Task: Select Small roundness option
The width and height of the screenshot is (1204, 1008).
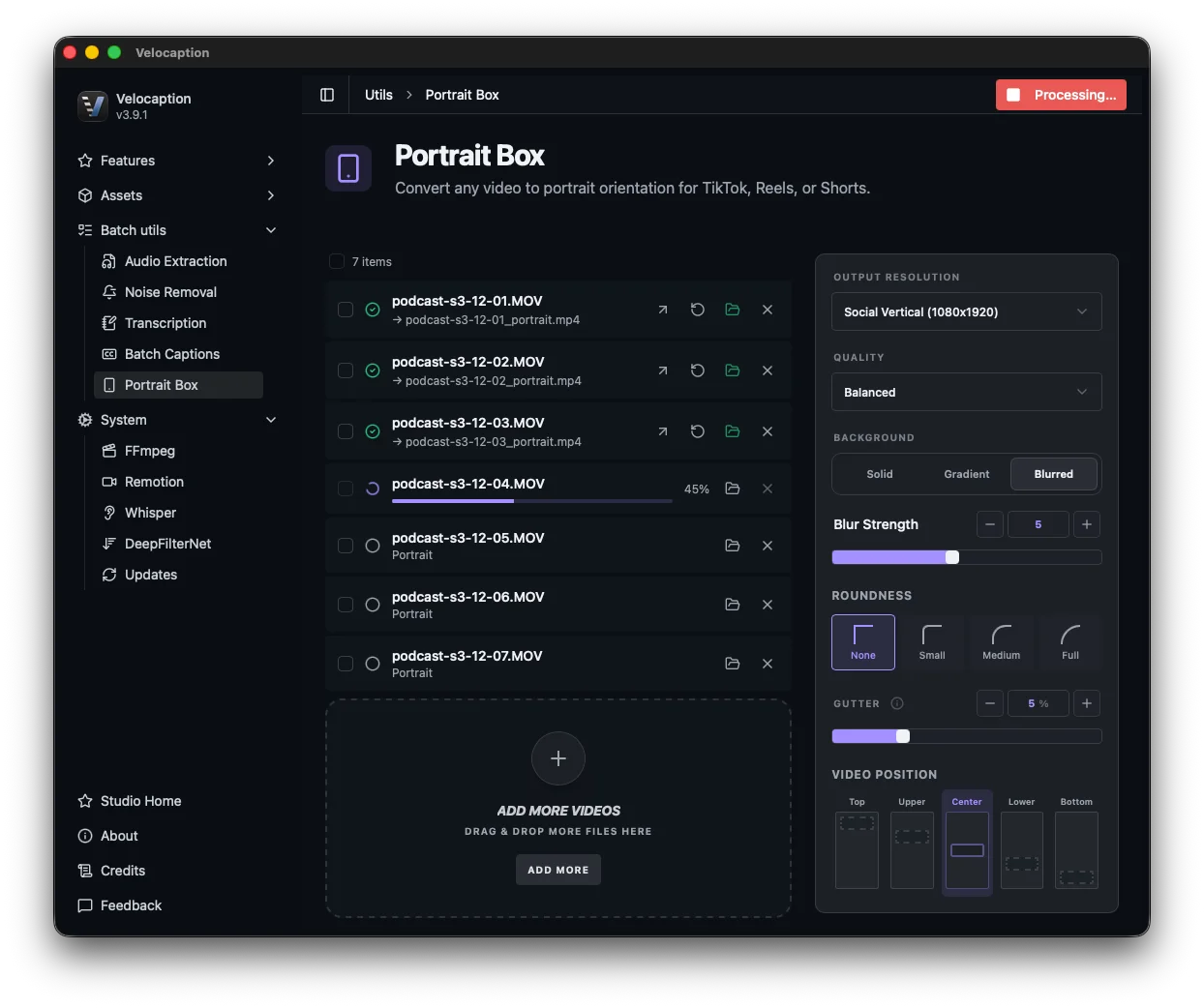Action: pos(932,642)
